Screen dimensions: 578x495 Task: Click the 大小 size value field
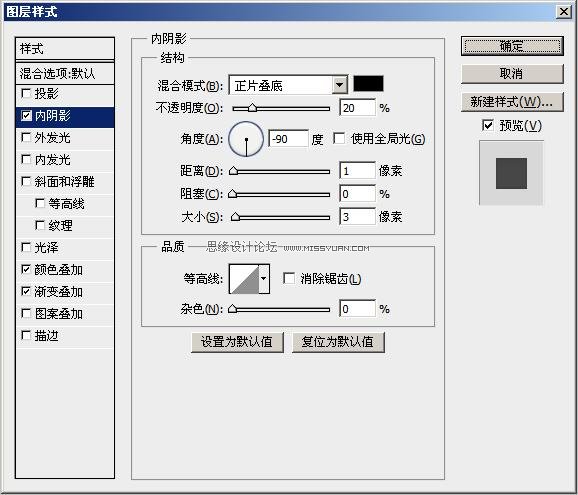[x=357, y=216]
